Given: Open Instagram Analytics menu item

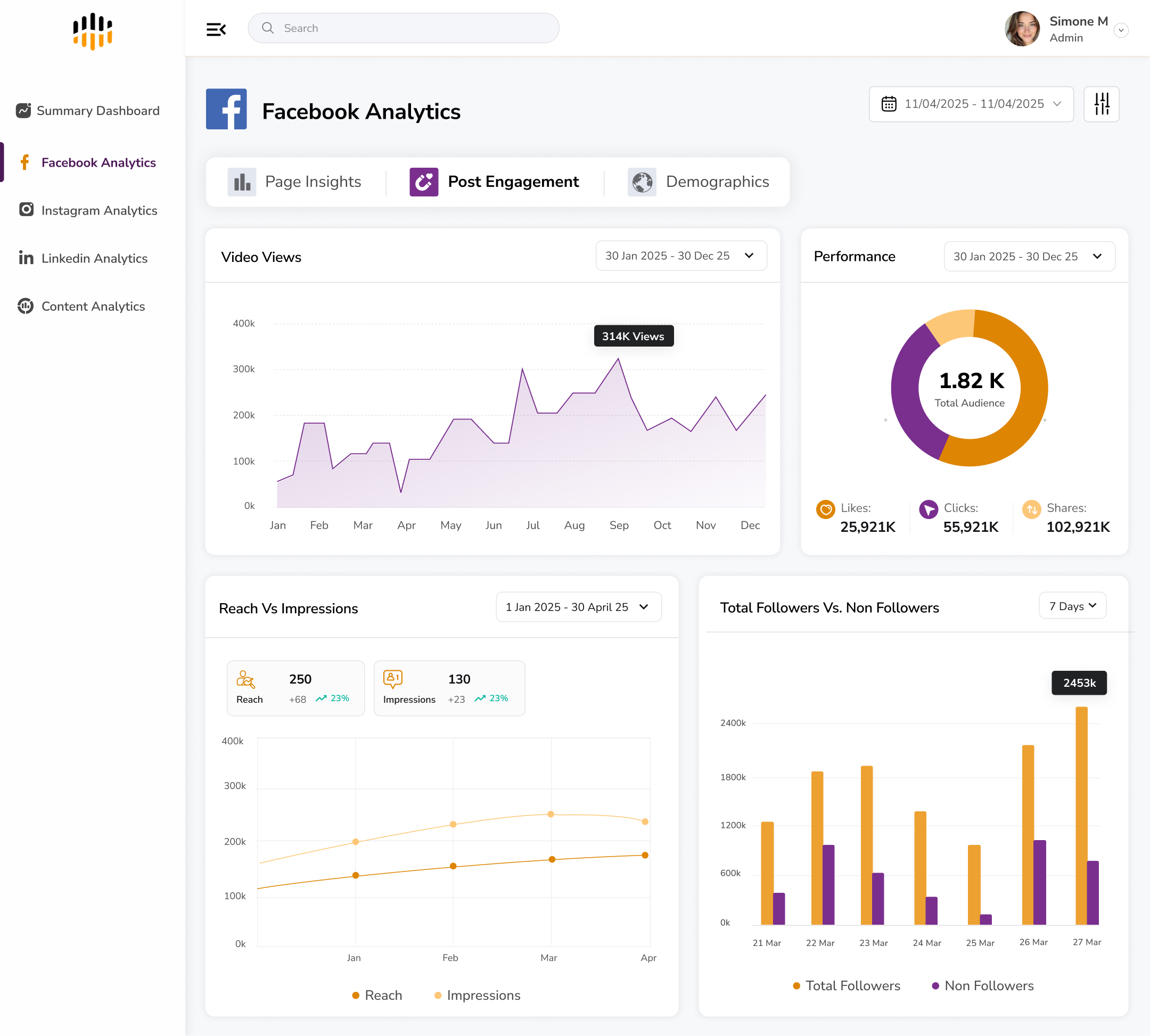Looking at the screenshot, I should point(88,210).
